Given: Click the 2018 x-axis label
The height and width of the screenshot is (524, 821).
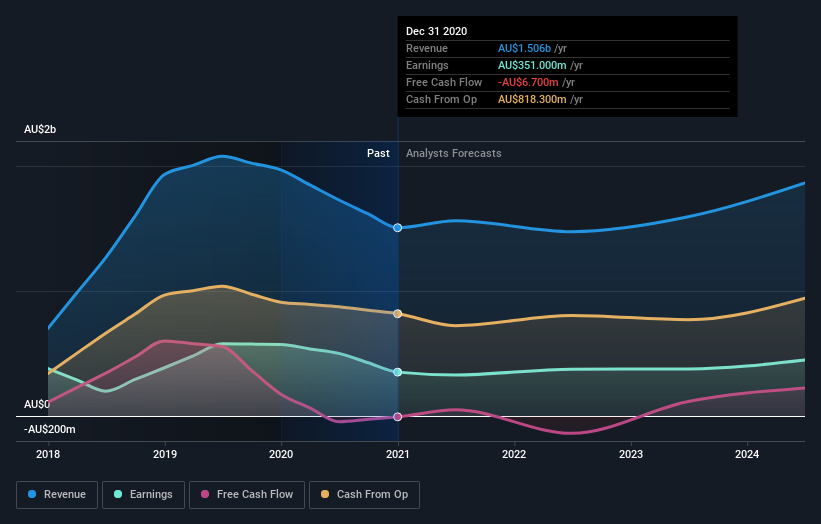Looking at the screenshot, I should tap(48, 454).
